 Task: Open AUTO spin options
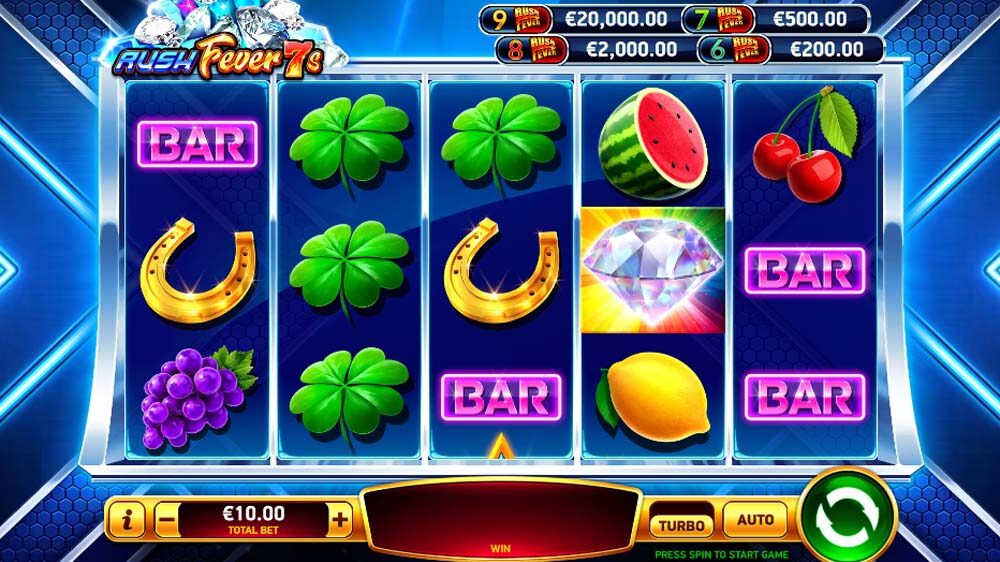pos(755,520)
